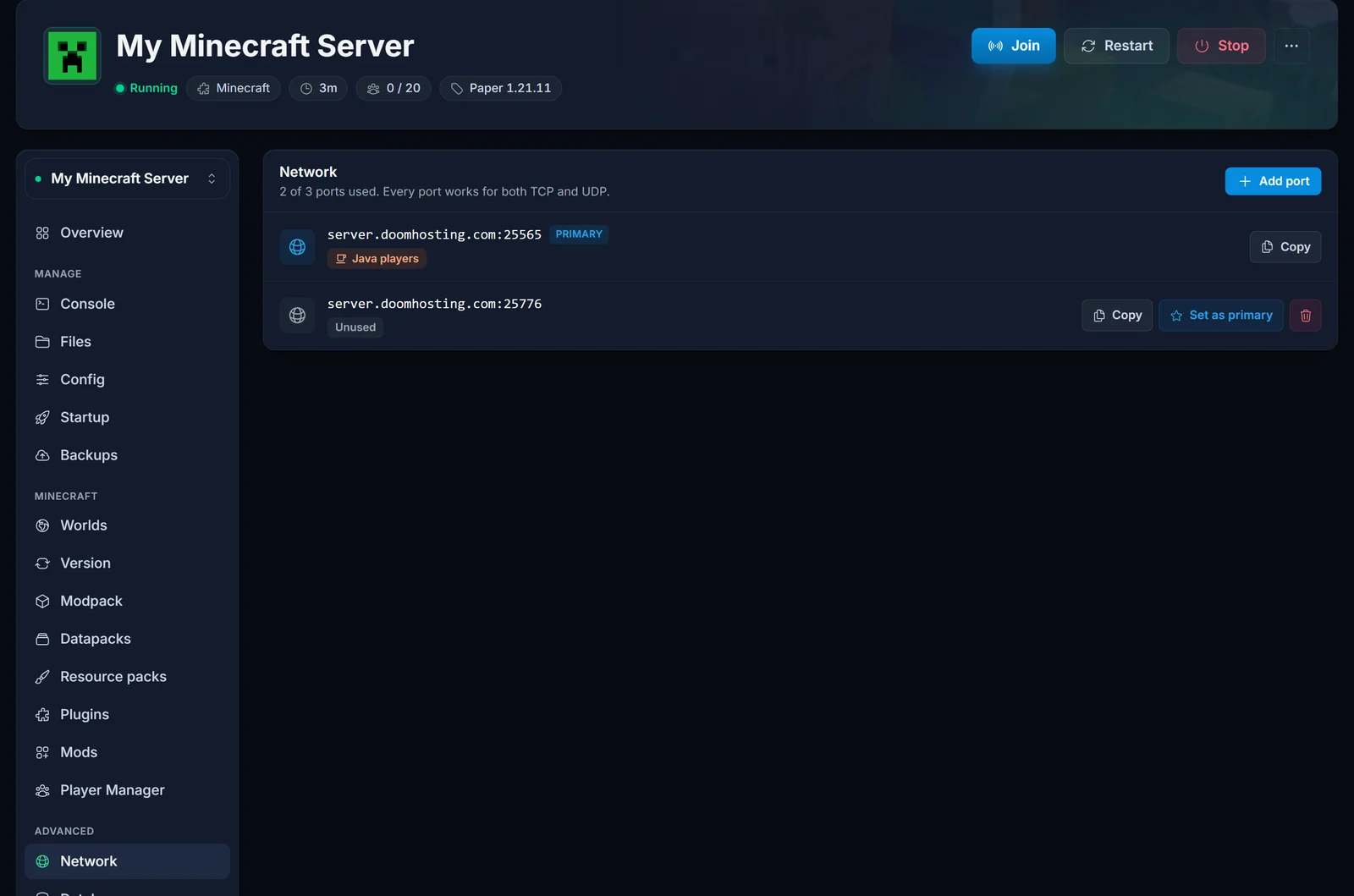Expand the My Minecraft Server selector
Viewport: 1354px width, 896px height.
(x=127, y=179)
